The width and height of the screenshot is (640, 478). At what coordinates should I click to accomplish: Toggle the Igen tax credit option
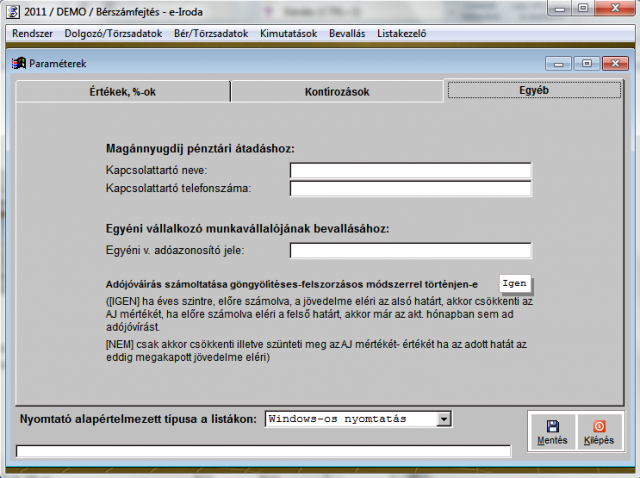coord(513,283)
